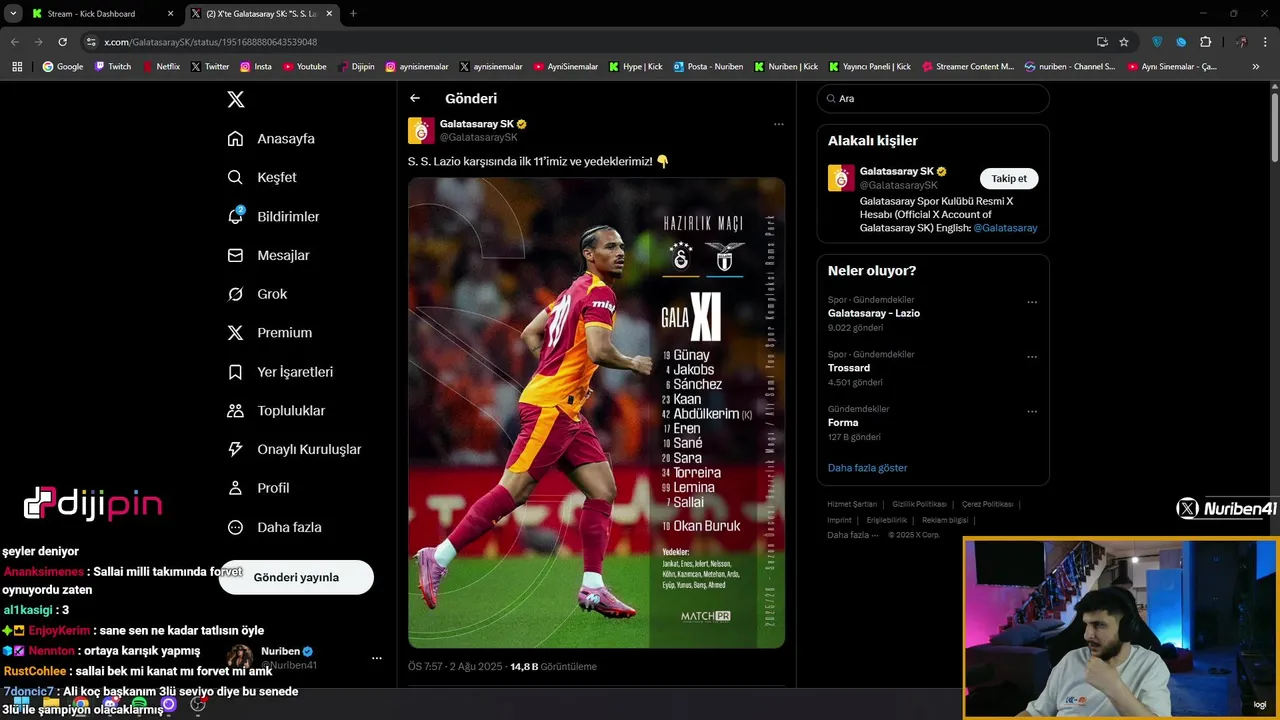
Task: Reload the page in Chrome
Action: 62,42
